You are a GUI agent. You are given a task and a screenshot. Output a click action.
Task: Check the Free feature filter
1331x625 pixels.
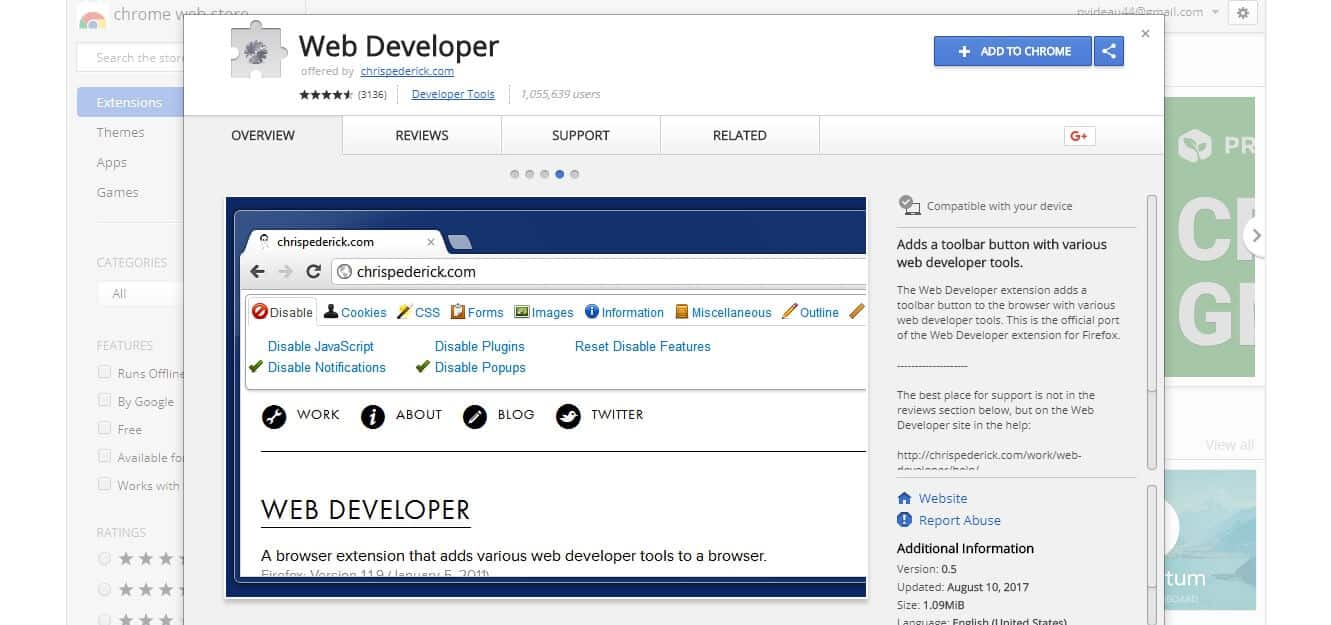pos(104,428)
